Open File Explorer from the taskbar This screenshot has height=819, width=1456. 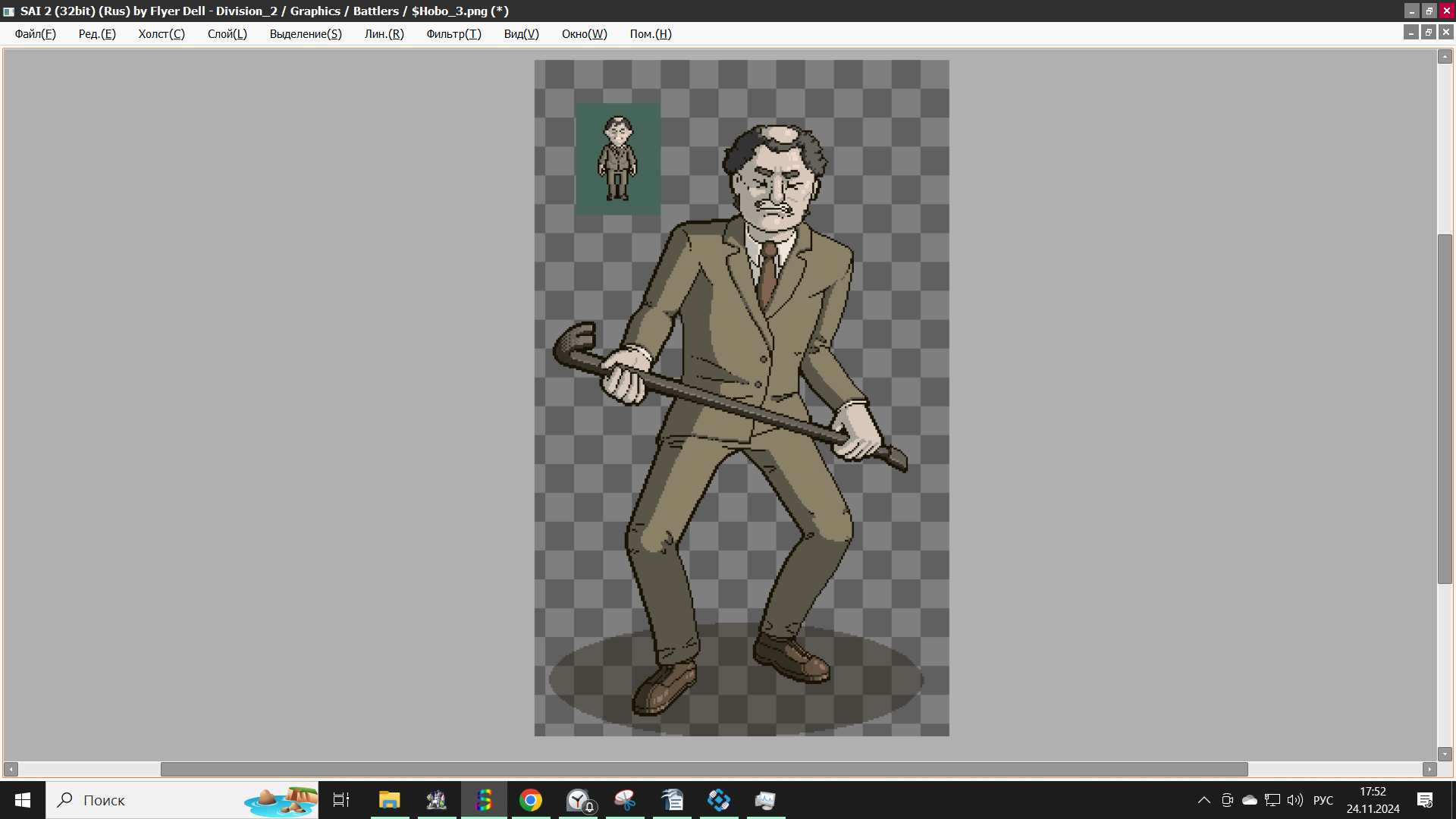tap(390, 800)
